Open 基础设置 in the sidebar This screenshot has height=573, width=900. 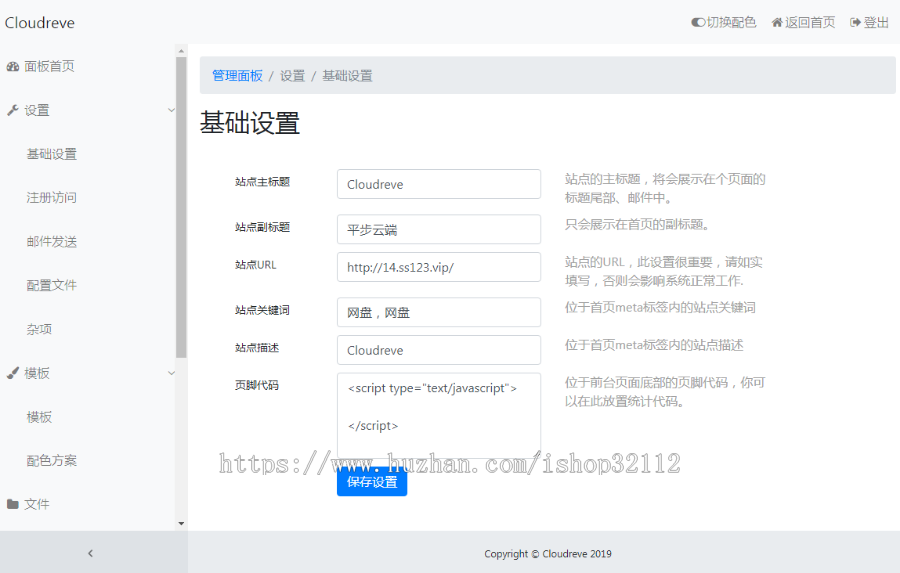pyautogui.click(x=52, y=154)
